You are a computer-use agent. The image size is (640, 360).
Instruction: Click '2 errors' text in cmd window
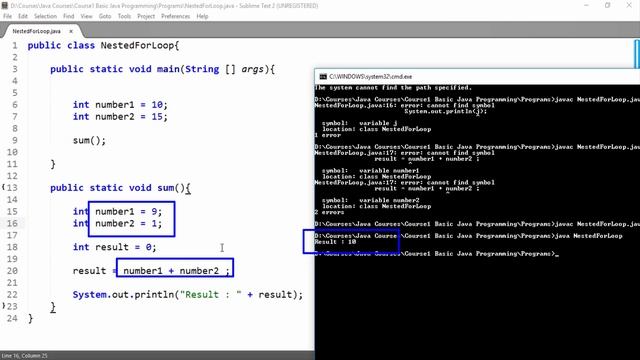[x=329, y=212]
